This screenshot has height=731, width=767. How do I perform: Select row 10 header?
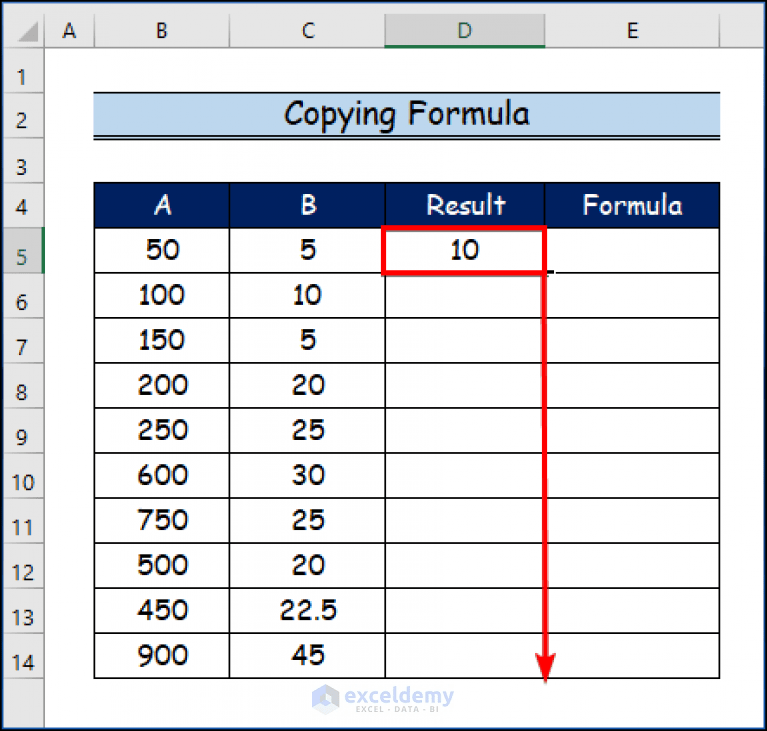(23, 476)
